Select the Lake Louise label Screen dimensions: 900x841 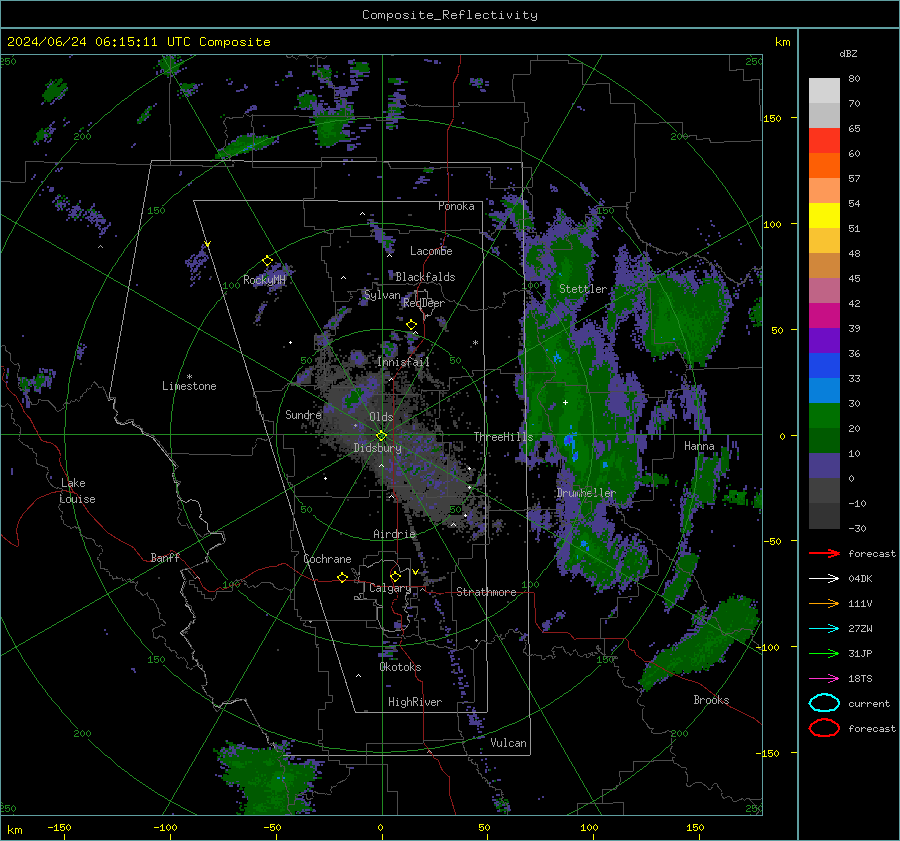coord(78,491)
